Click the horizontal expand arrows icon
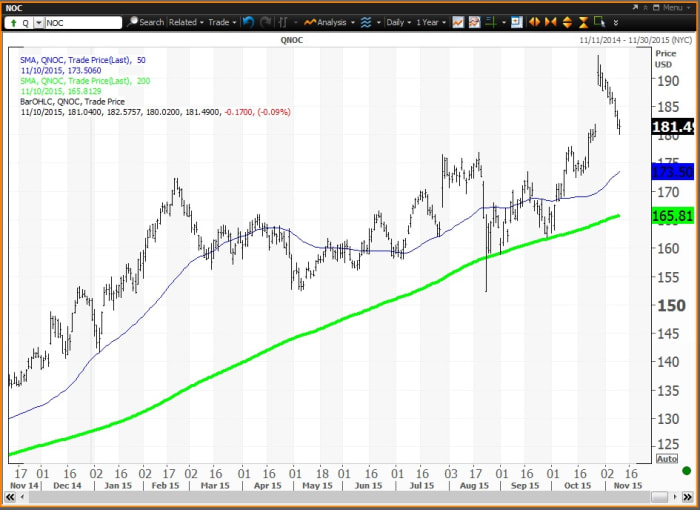 tap(534, 21)
